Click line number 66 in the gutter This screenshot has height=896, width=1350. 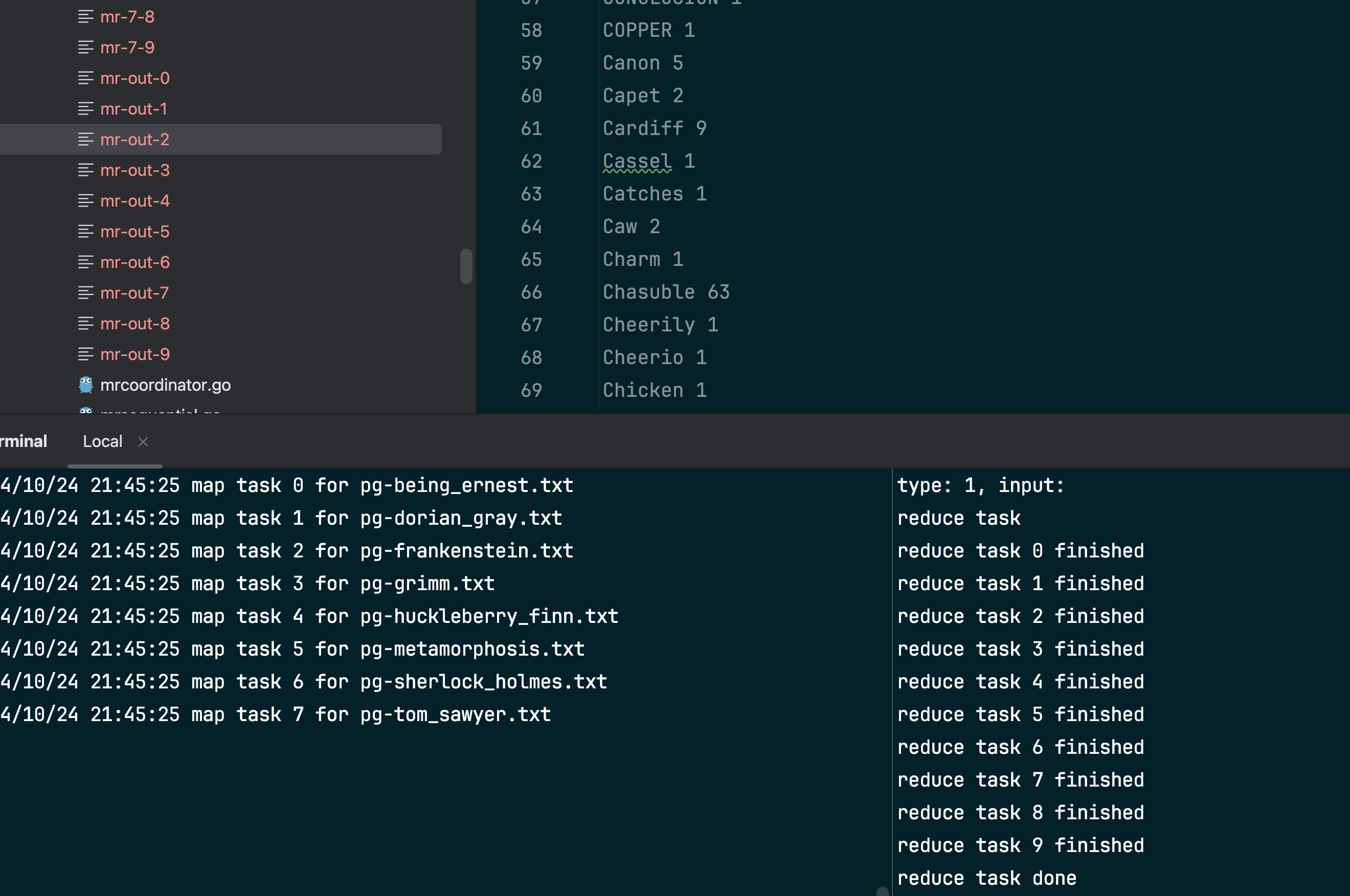pyautogui.click(x=531, y=293)
